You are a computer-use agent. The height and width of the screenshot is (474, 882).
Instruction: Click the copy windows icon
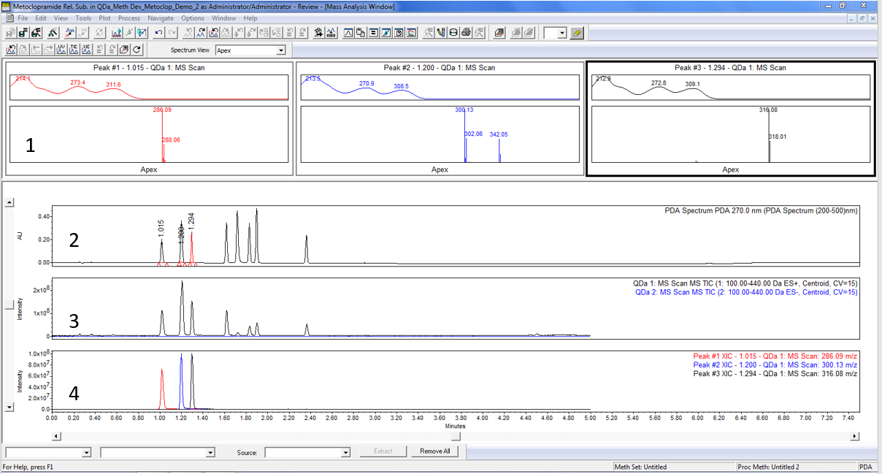(x=361, y=33)
